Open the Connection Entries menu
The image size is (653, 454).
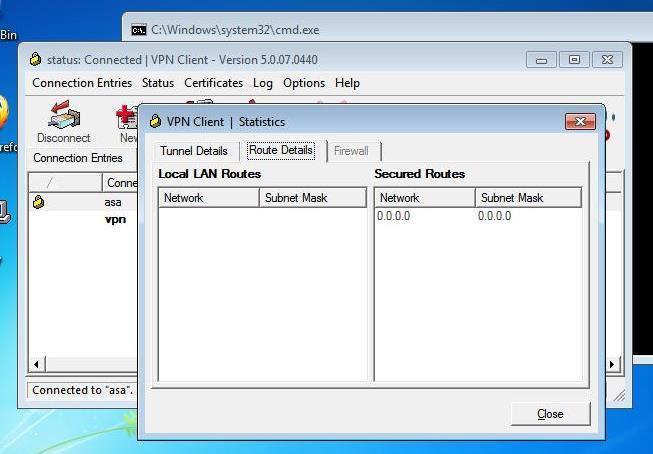click(x=83, y=83)
